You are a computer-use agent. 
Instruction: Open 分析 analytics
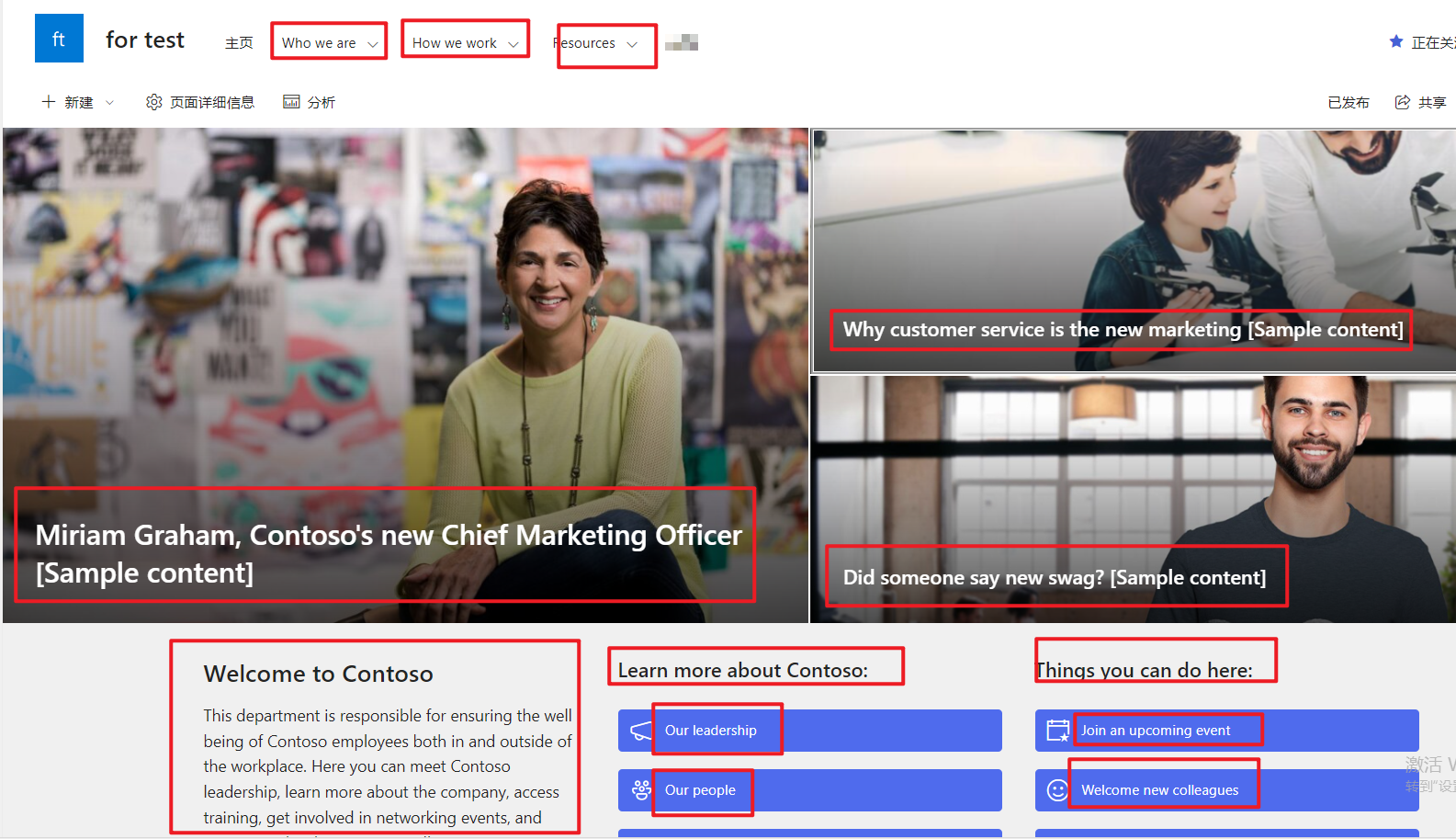[322, 102]
